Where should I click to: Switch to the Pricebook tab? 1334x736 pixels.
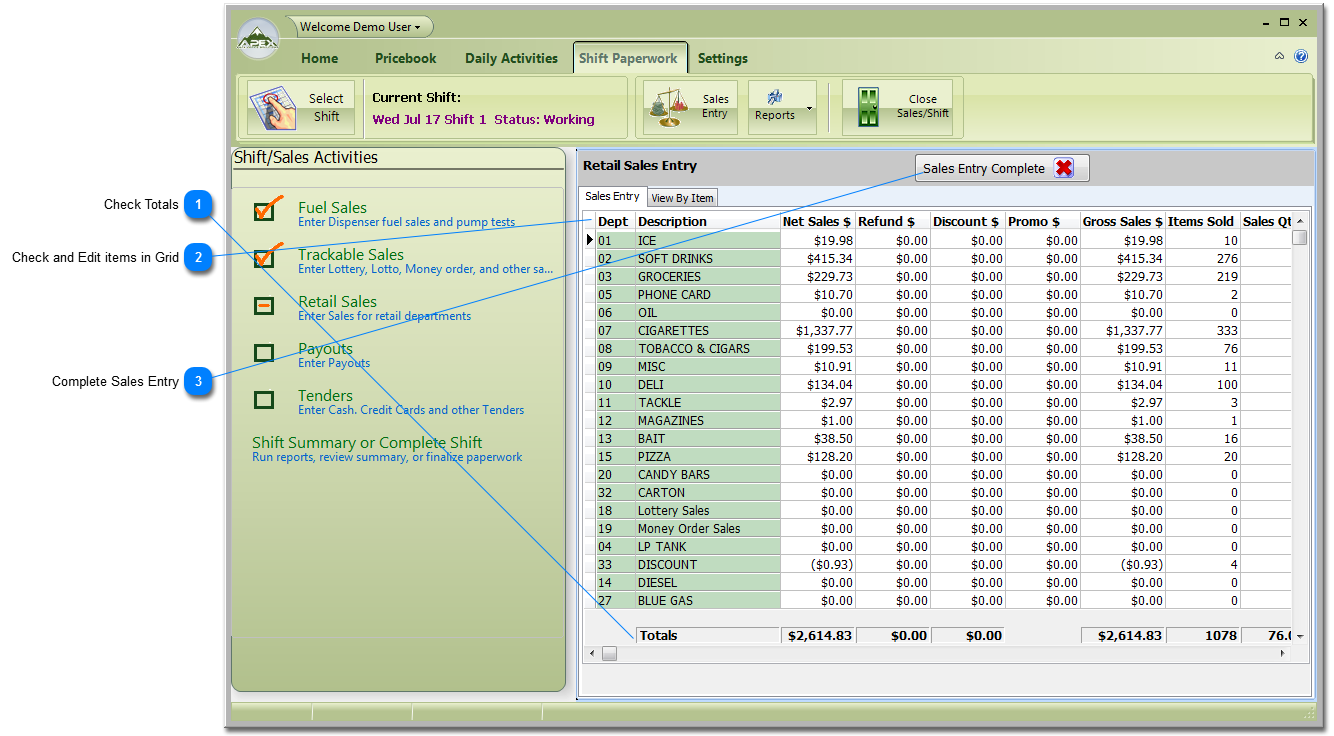click(x=406, y=58)
